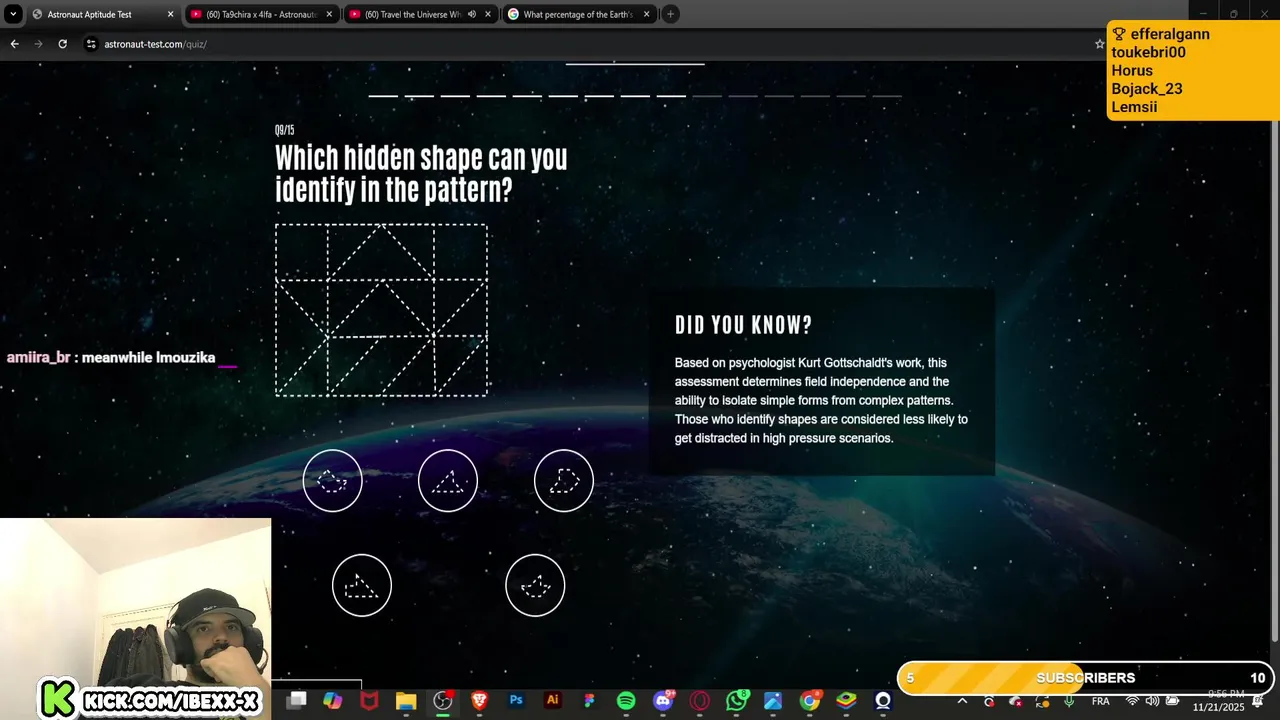The height and width of the screenshot is (720, 1280).
Task: Open BlueStacks from the taskbar
Action: pyautogui.click(x=846, y=701)
